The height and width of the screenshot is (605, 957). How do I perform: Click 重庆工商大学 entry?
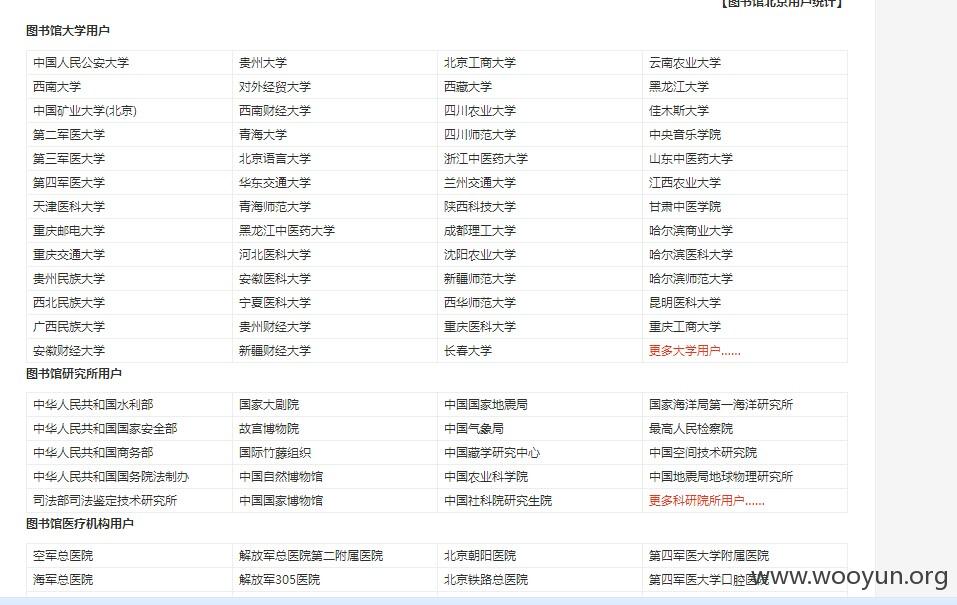click(x=685, y=327)
